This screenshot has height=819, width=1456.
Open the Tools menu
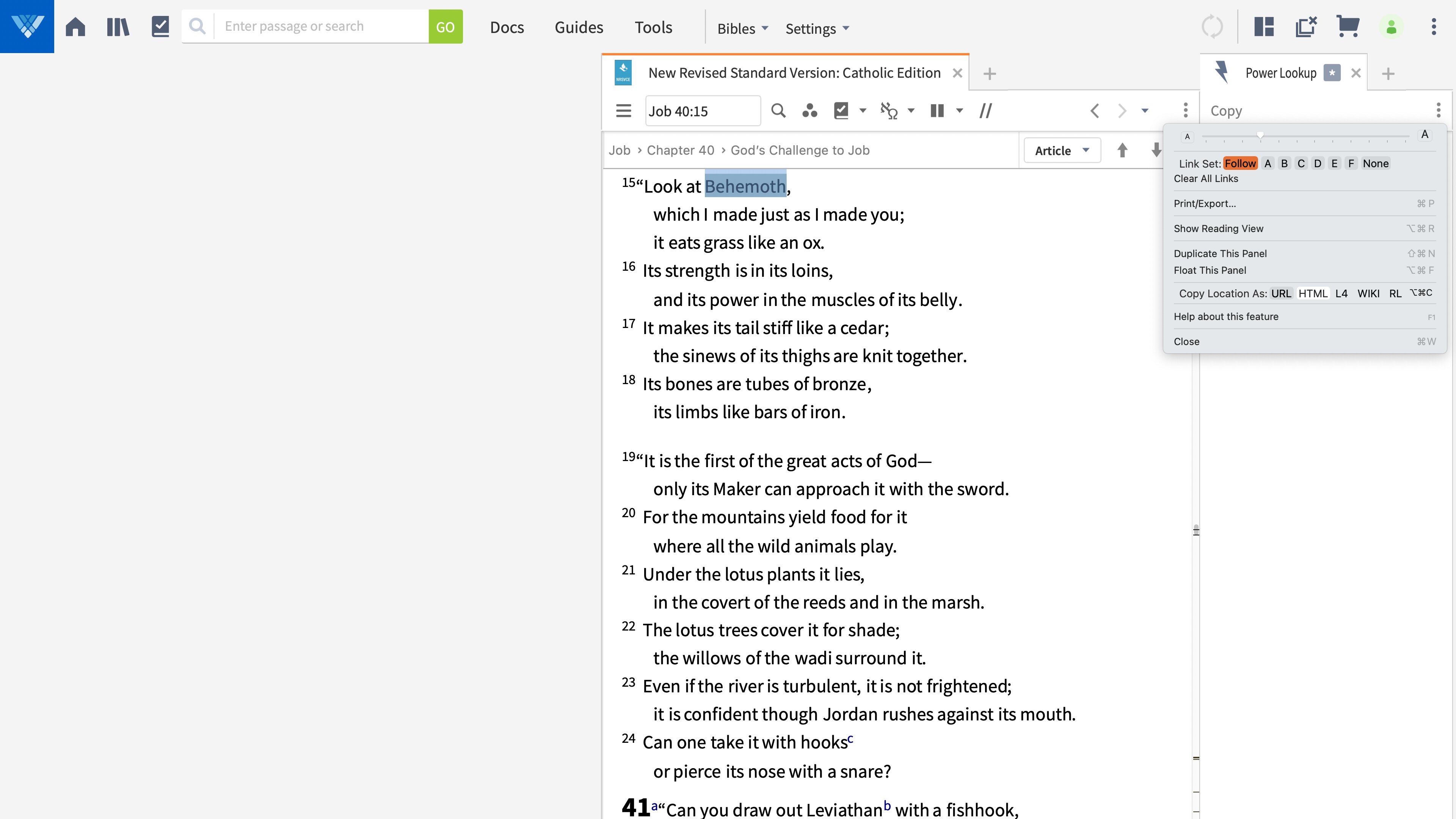point(653,27)
